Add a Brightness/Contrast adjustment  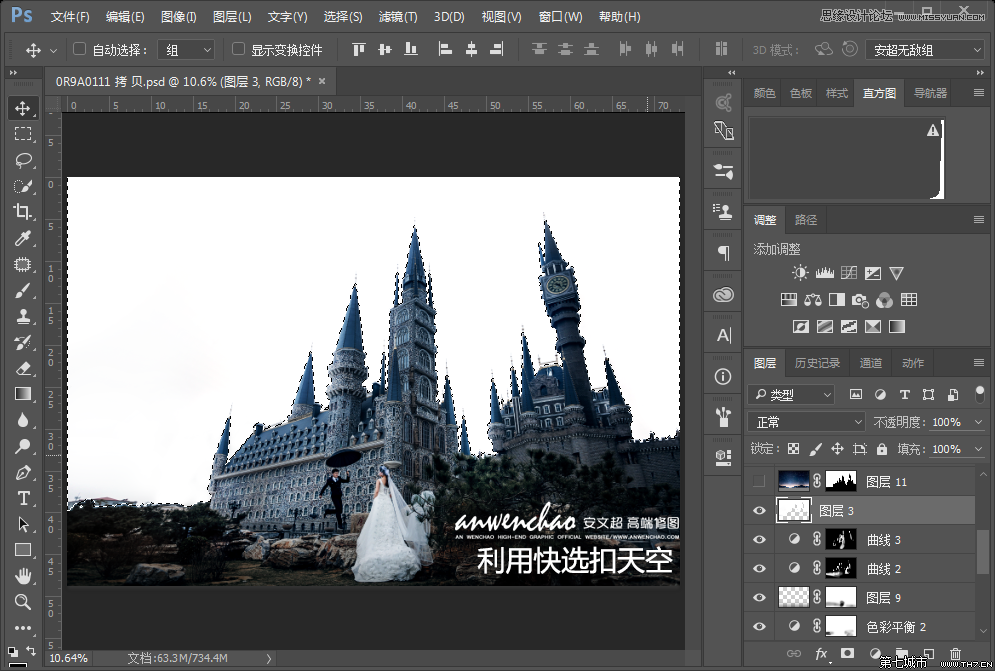point(800,273)
